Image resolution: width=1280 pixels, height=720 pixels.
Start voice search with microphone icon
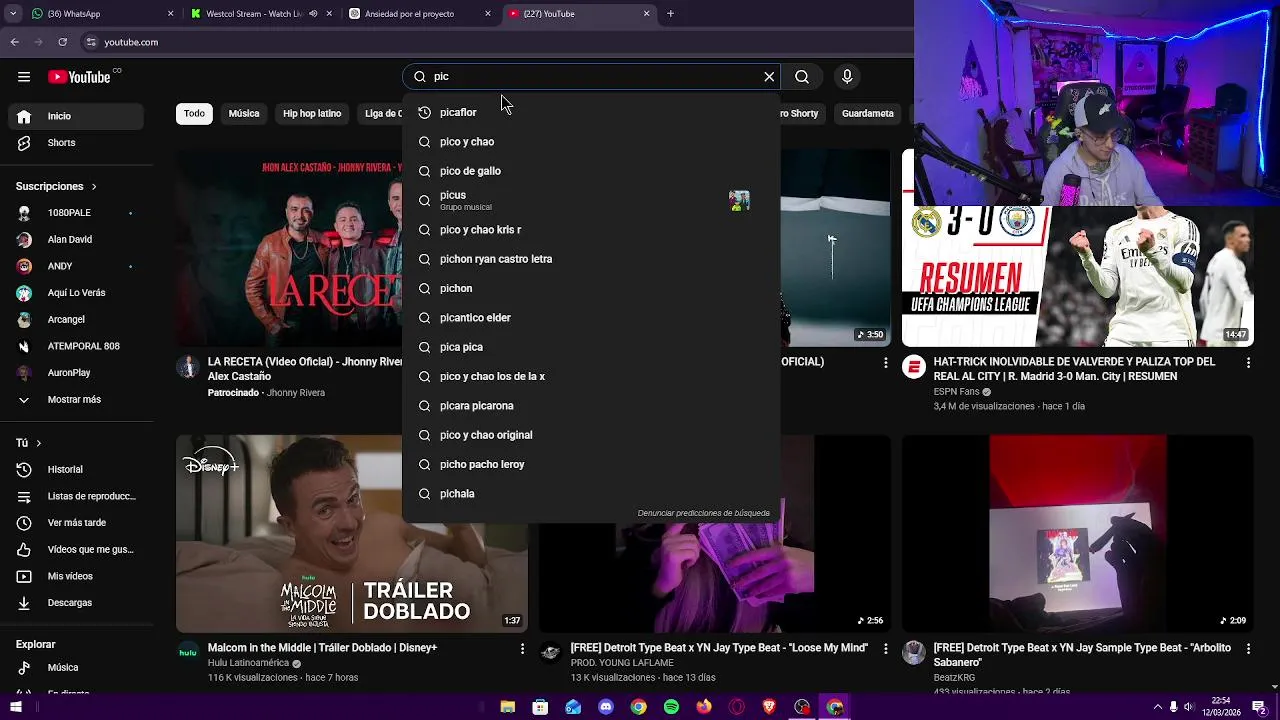click(847, 77)
